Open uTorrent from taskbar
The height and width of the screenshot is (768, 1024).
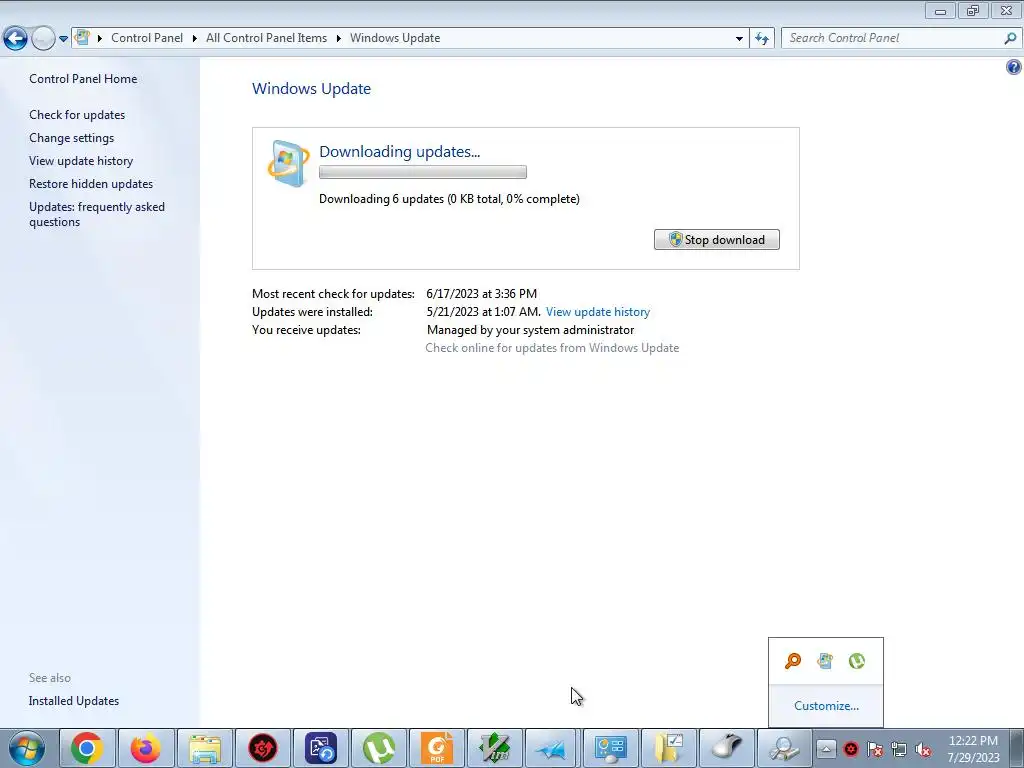[379, 748]
